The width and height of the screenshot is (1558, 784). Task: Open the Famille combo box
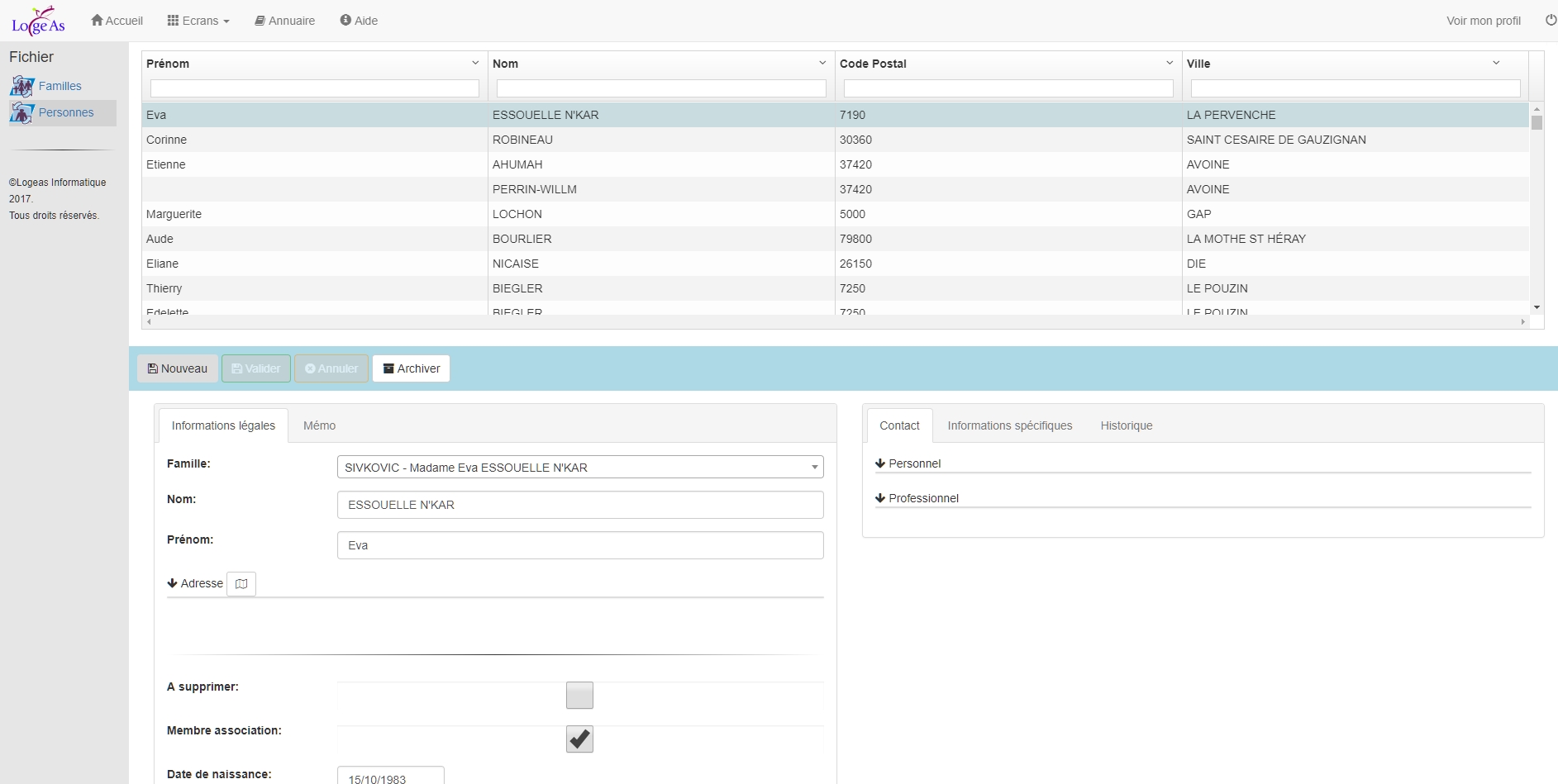click(x=579, y=468)
